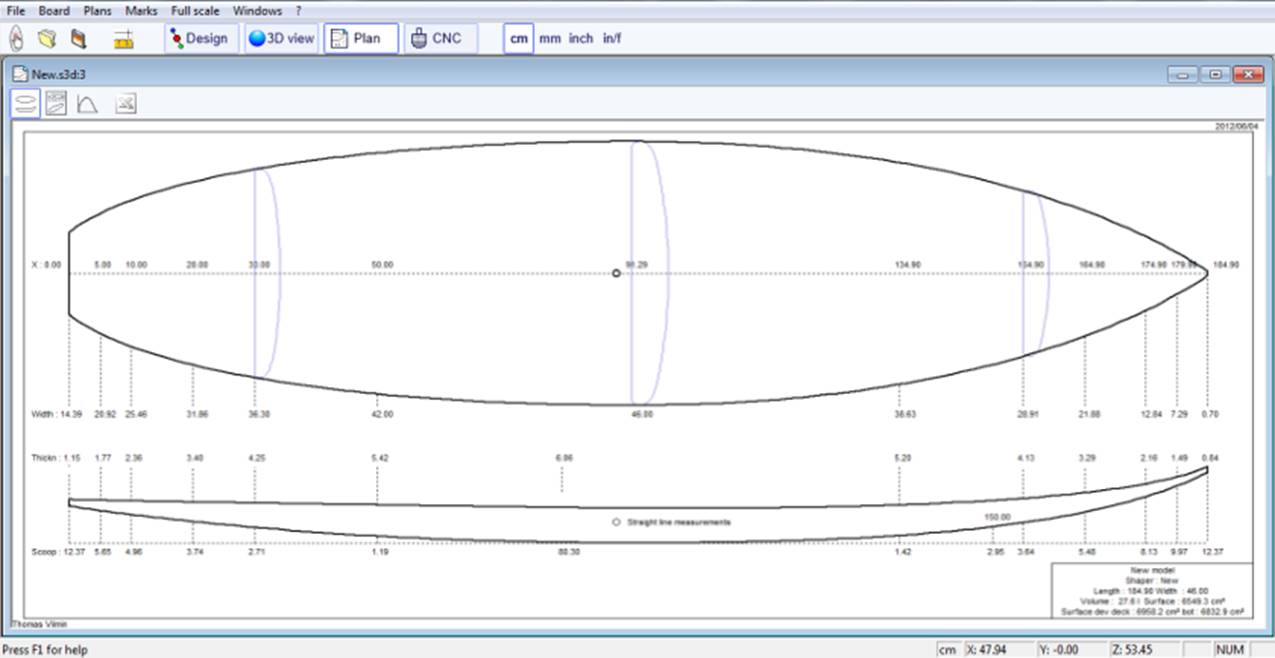Click the NUM status indicator
This screenshot has height=658, width=1275.
(x=1229, y=649)
